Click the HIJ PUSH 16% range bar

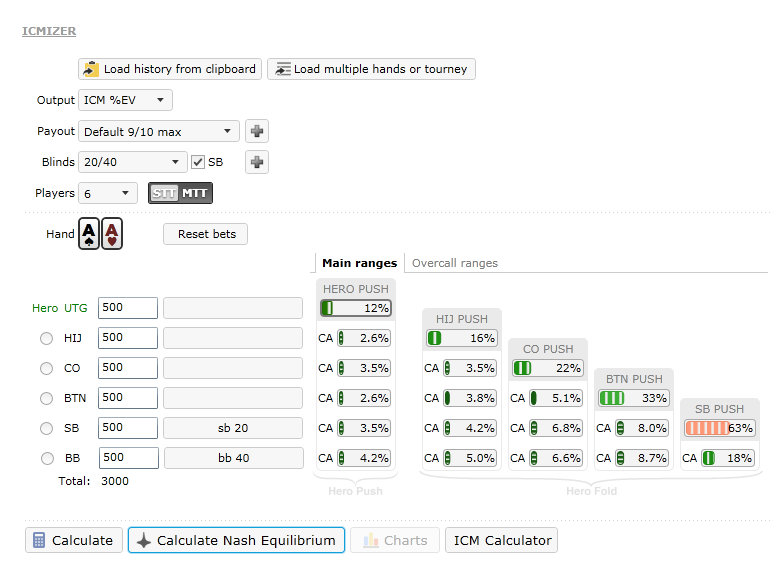pos(462,338)
